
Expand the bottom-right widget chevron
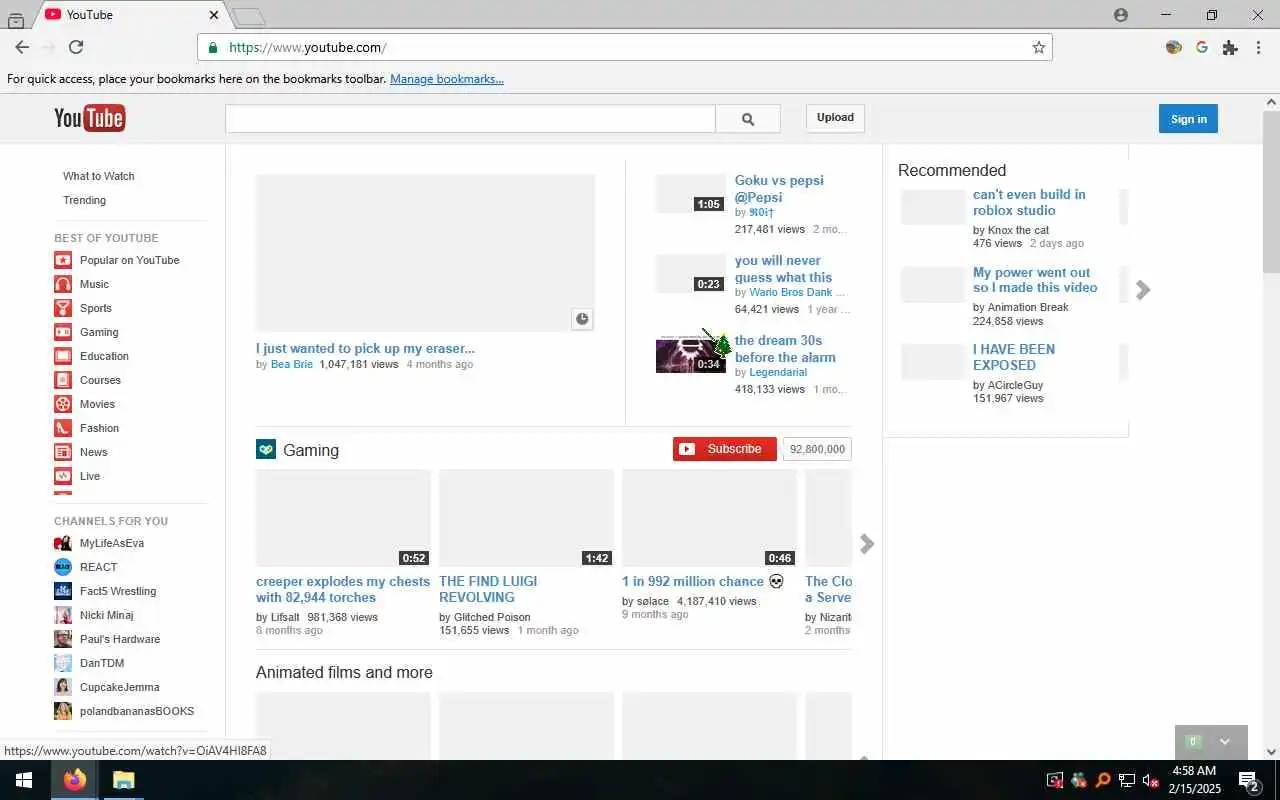[x=1225, y=742]
